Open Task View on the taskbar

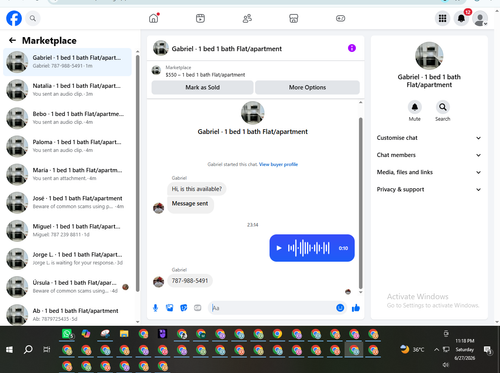click(x=47, y=349)
